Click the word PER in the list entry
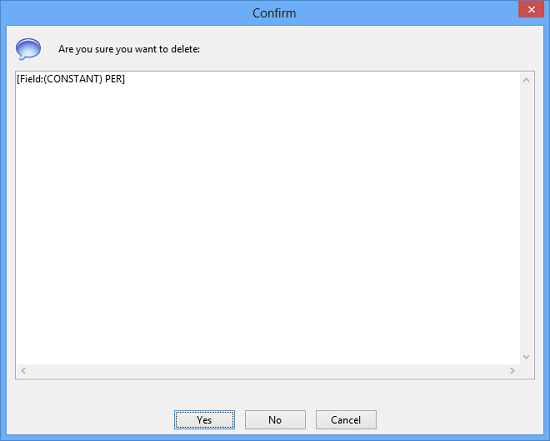Image resolution: width=550 pixels, height=441 pixels. (113, 79)
